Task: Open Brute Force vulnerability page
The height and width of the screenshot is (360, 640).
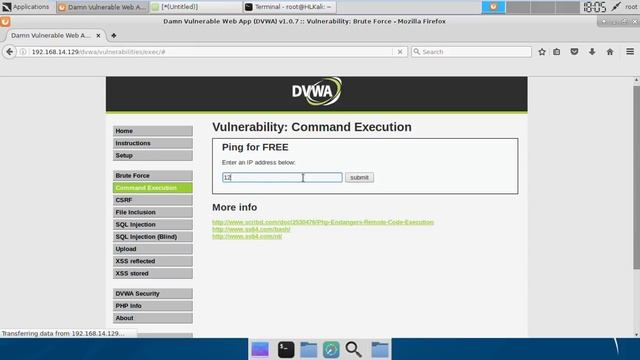Action: 153,175
